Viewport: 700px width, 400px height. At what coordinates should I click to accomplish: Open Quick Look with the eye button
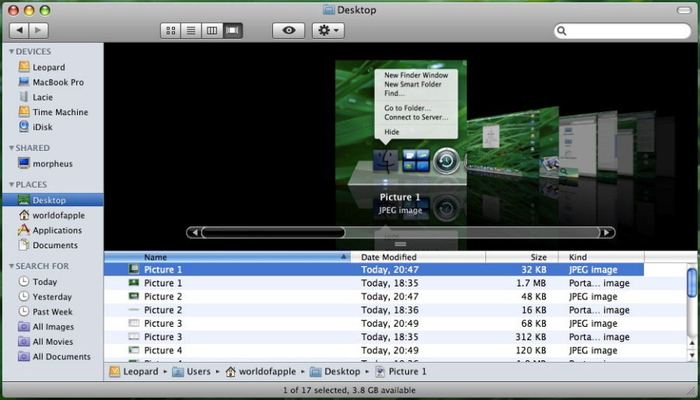(289, 30)
